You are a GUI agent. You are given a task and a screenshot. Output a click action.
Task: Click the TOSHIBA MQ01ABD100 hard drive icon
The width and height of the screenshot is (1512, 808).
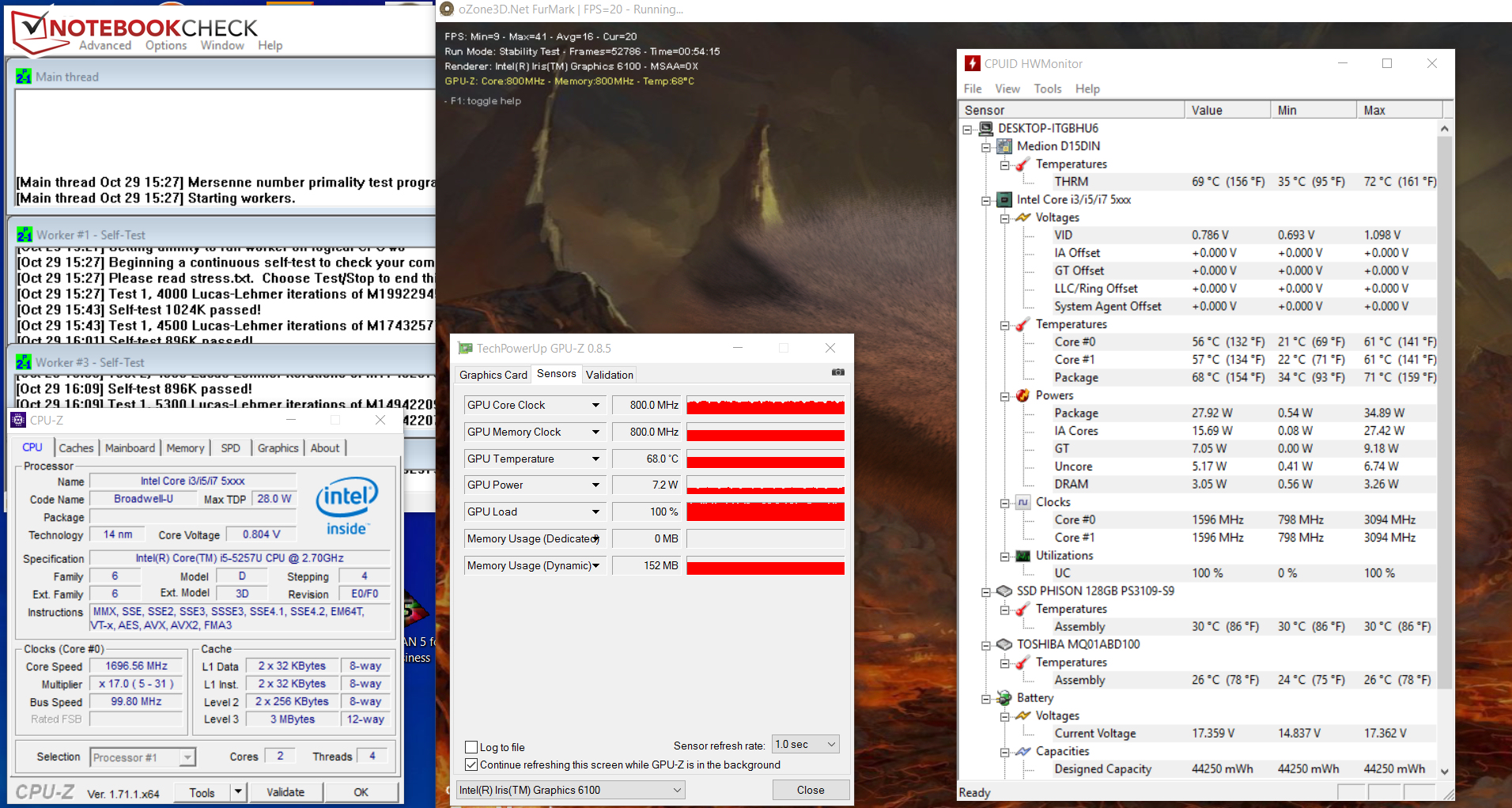point(1004,644)
